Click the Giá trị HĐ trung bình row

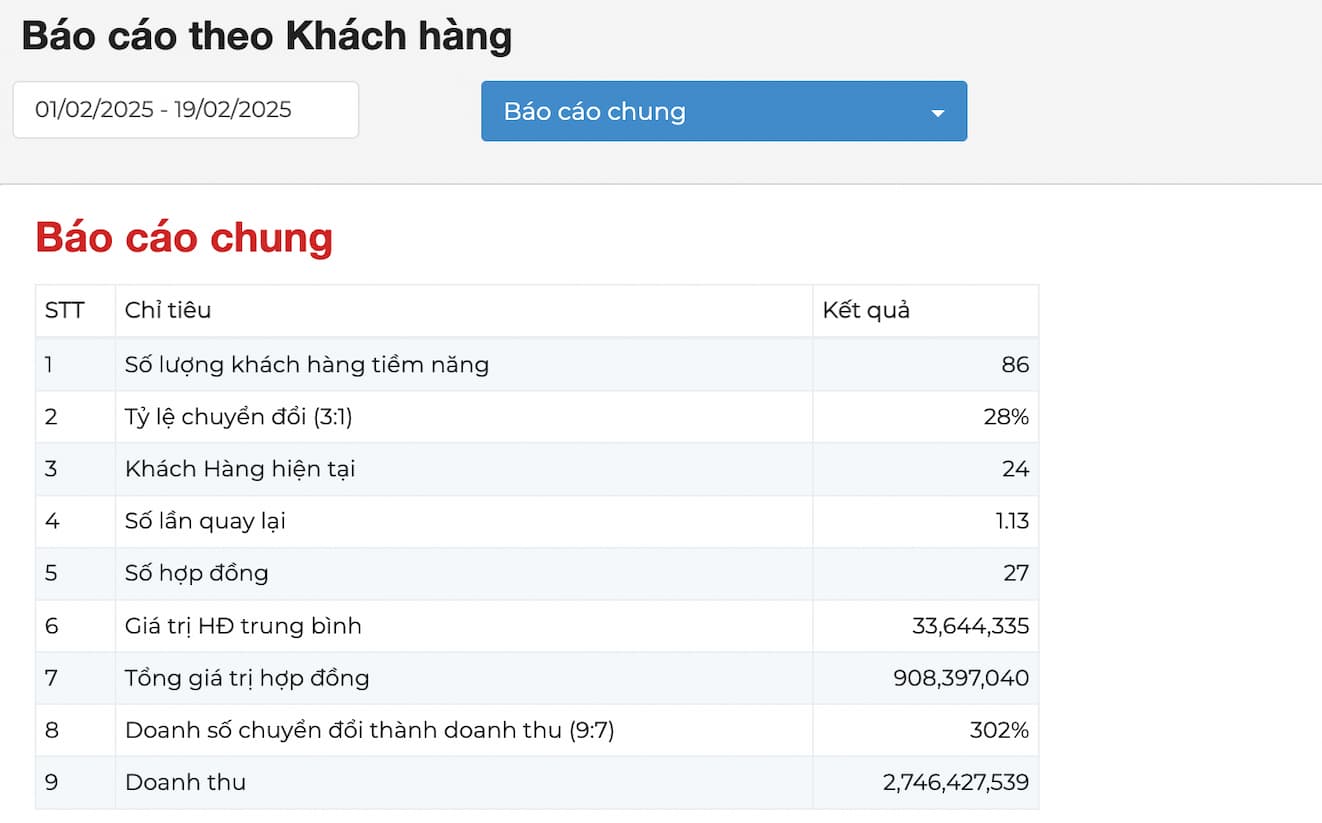(243, 626)
